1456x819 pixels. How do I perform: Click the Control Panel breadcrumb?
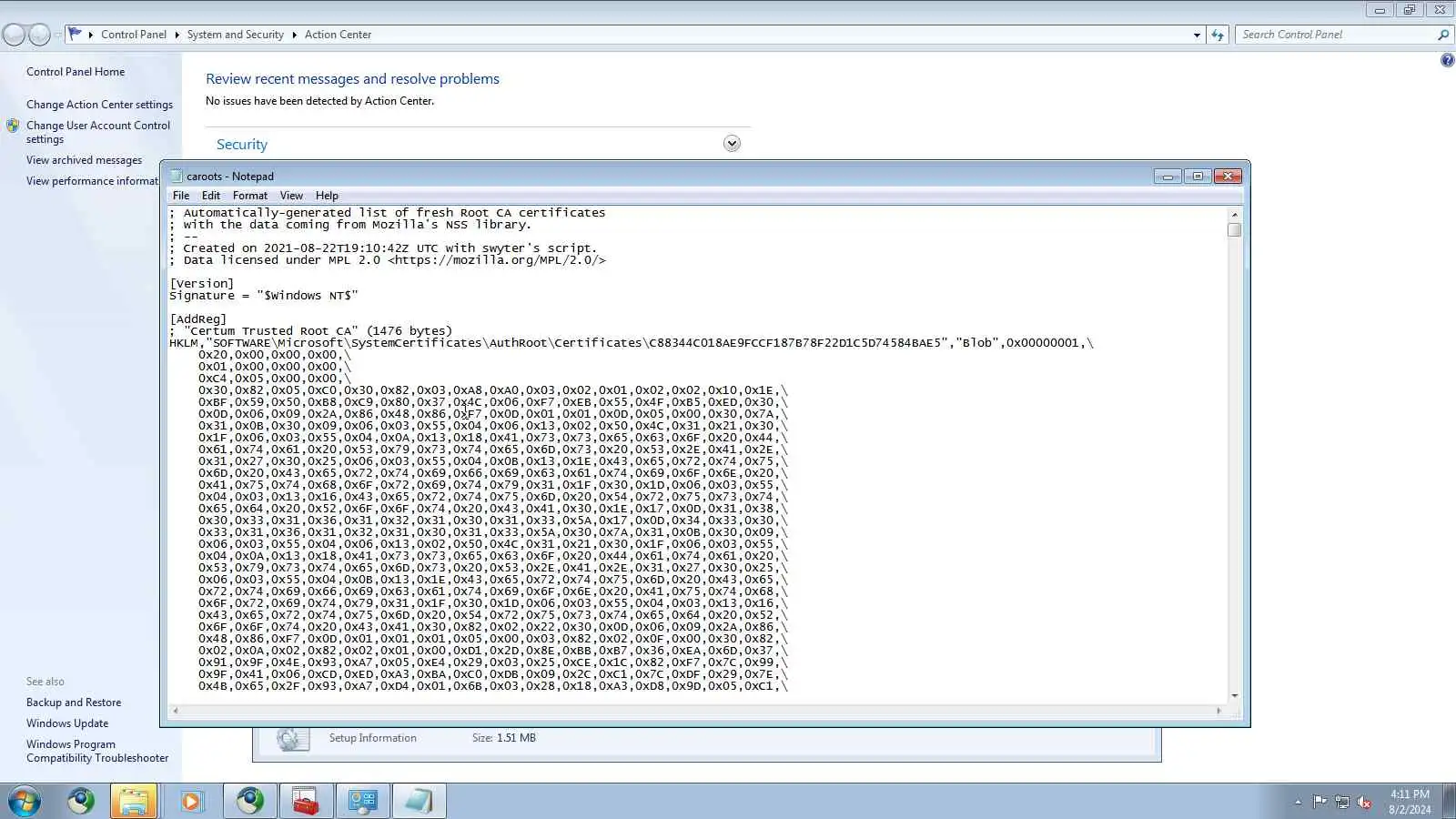coord(134,35)
